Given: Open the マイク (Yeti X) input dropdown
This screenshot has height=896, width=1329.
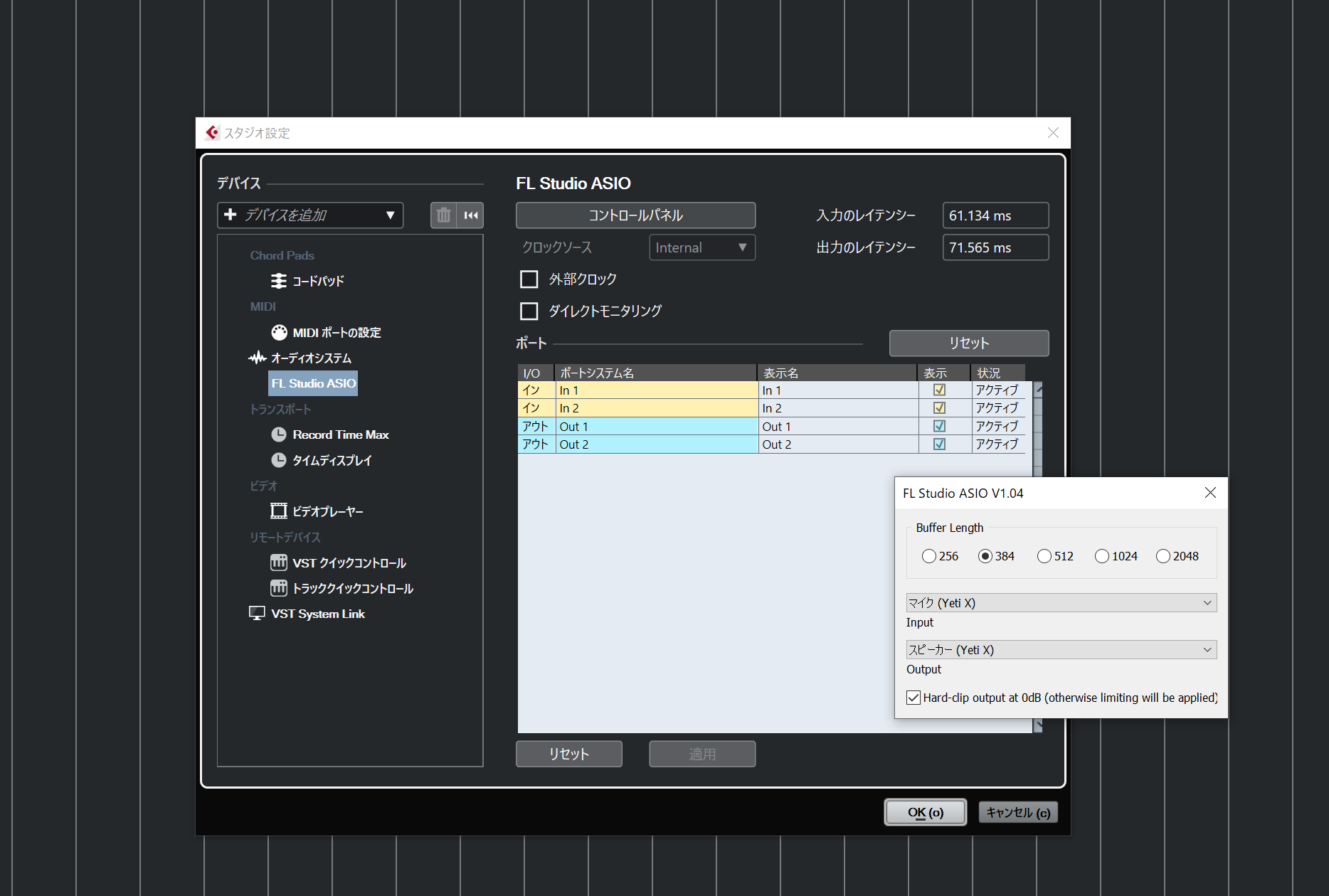Looking at the screenshot, I should (x=1061, y=603).
